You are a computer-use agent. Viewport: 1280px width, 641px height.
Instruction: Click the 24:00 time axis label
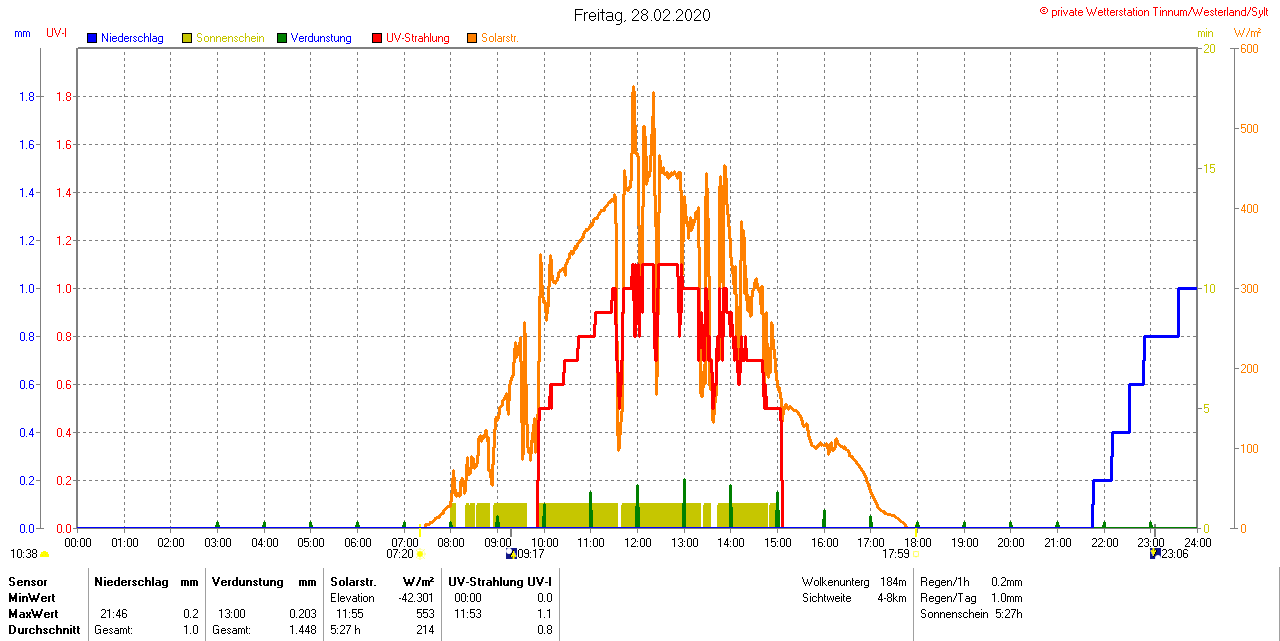(1197, 542)
